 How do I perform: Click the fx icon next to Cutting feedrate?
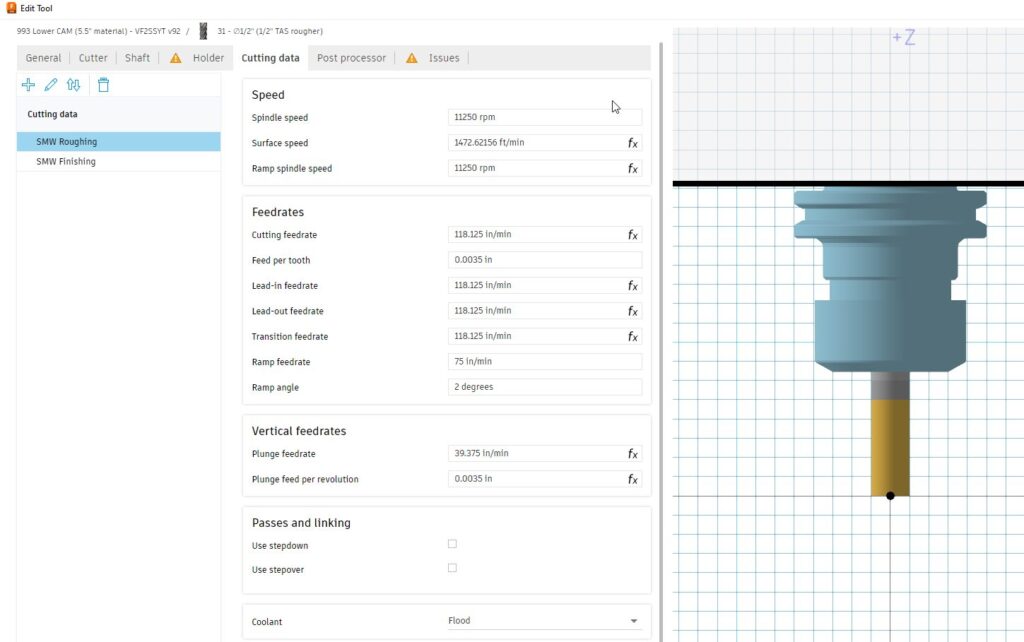632,235
